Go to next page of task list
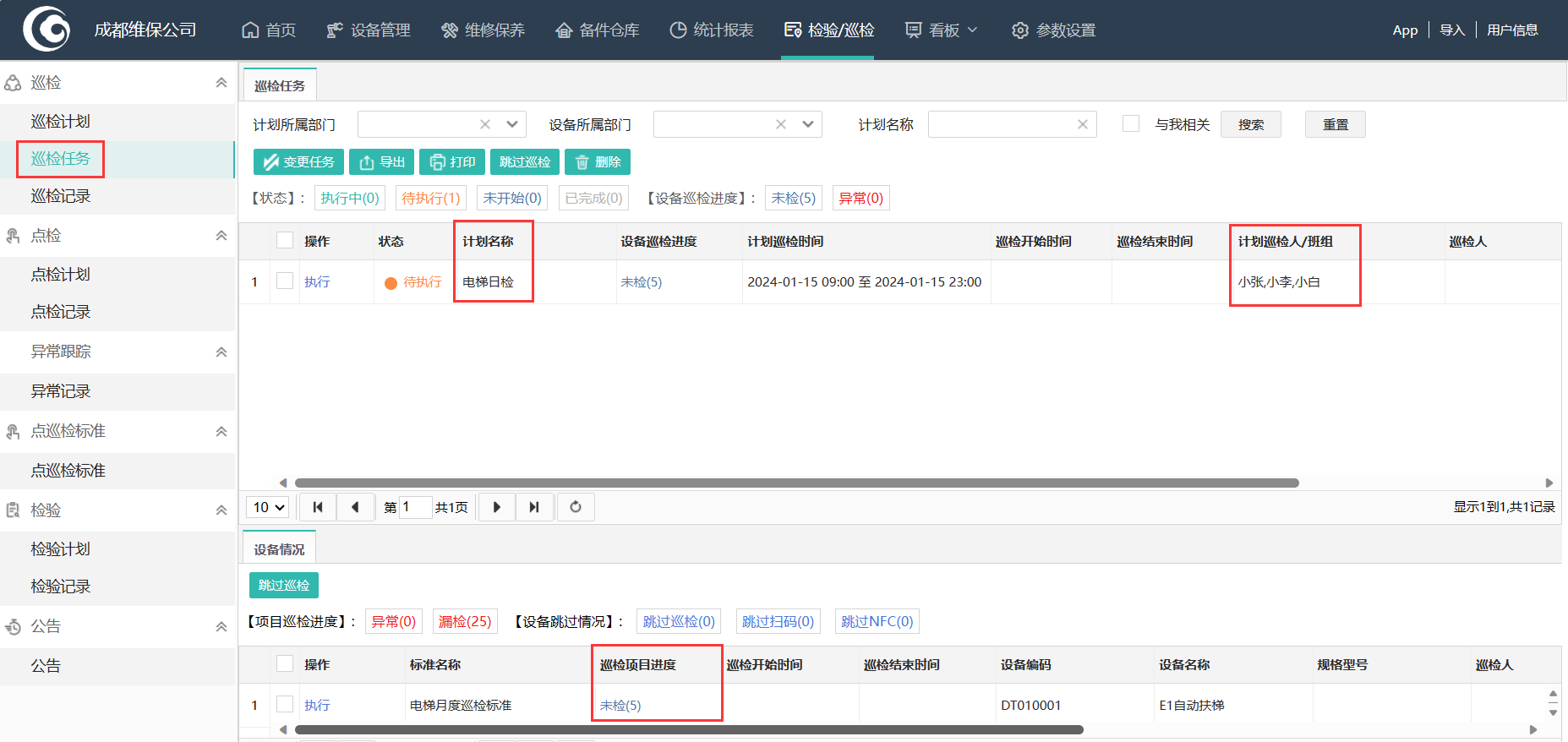 point(497,507)
